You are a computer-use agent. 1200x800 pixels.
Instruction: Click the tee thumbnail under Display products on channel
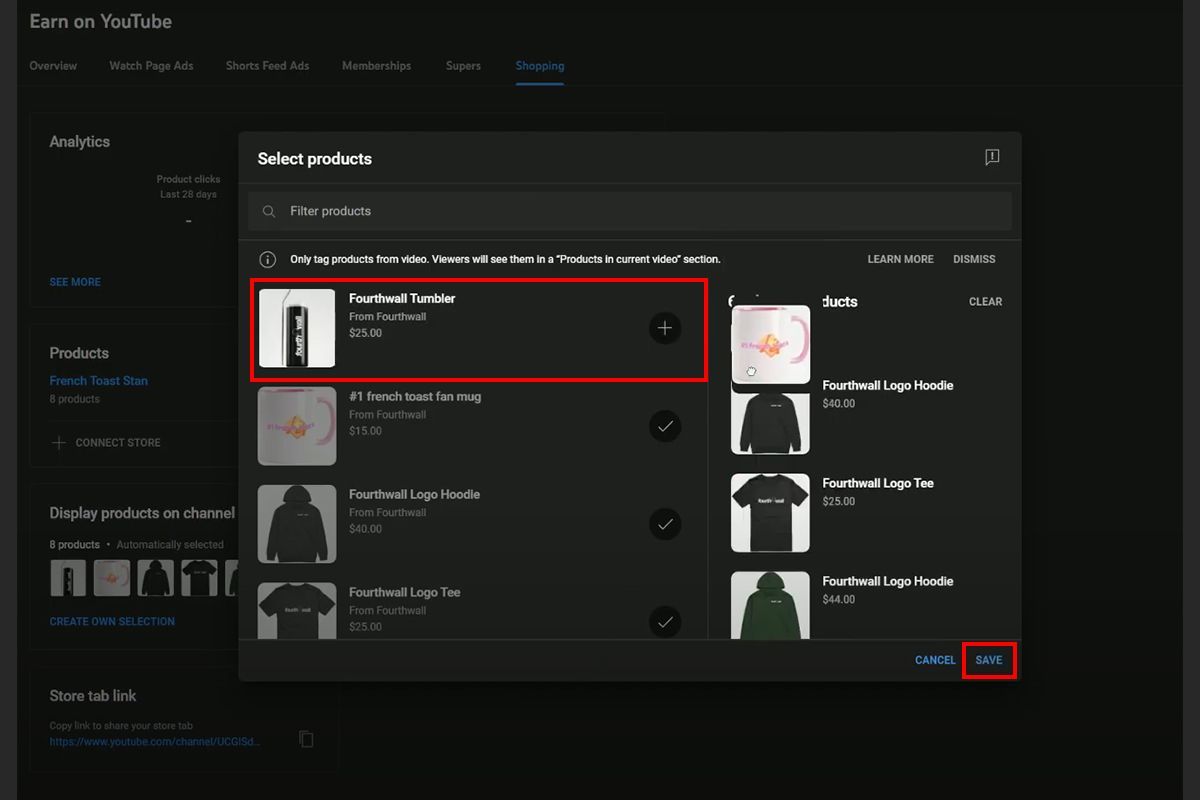point(200,578)
